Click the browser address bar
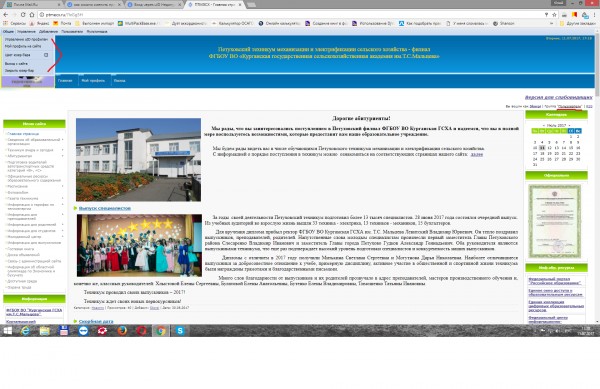Image resolution: width=600 pixels, height=389 pixels. coord(291,15)
